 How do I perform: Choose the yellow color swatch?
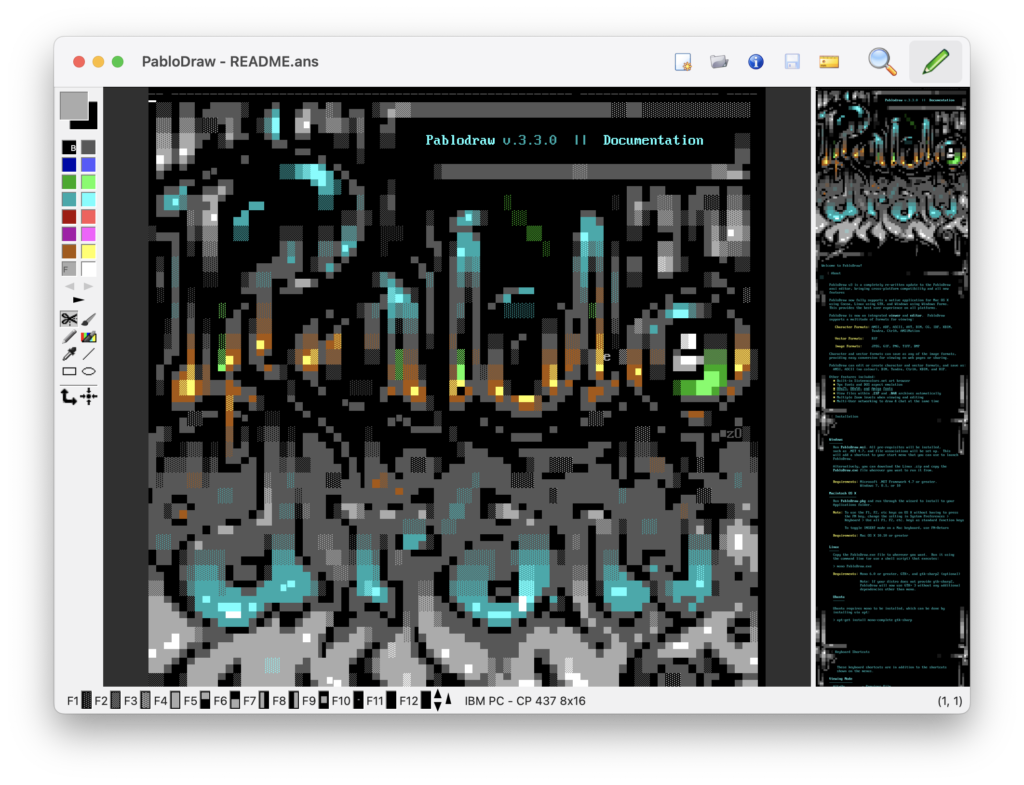88,251
